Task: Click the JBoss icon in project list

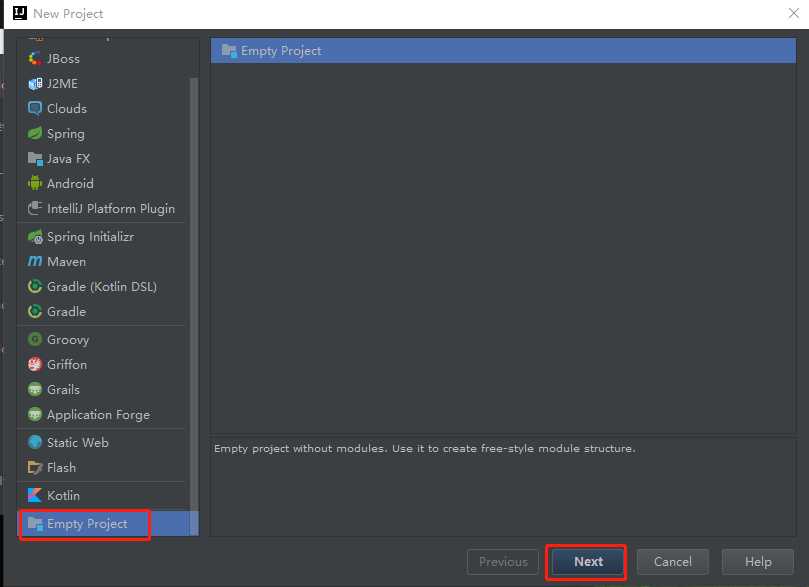Action: [35, 59]
